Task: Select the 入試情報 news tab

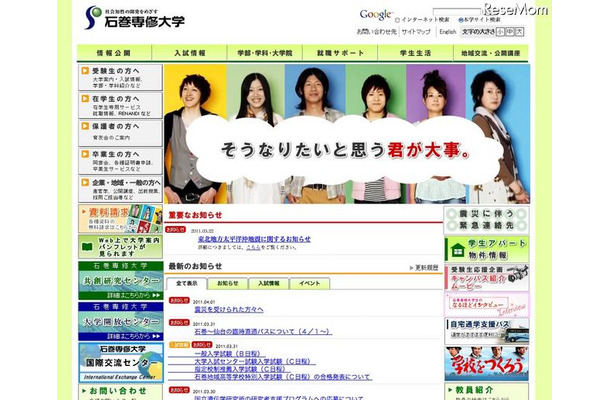Action: point(269,283)
